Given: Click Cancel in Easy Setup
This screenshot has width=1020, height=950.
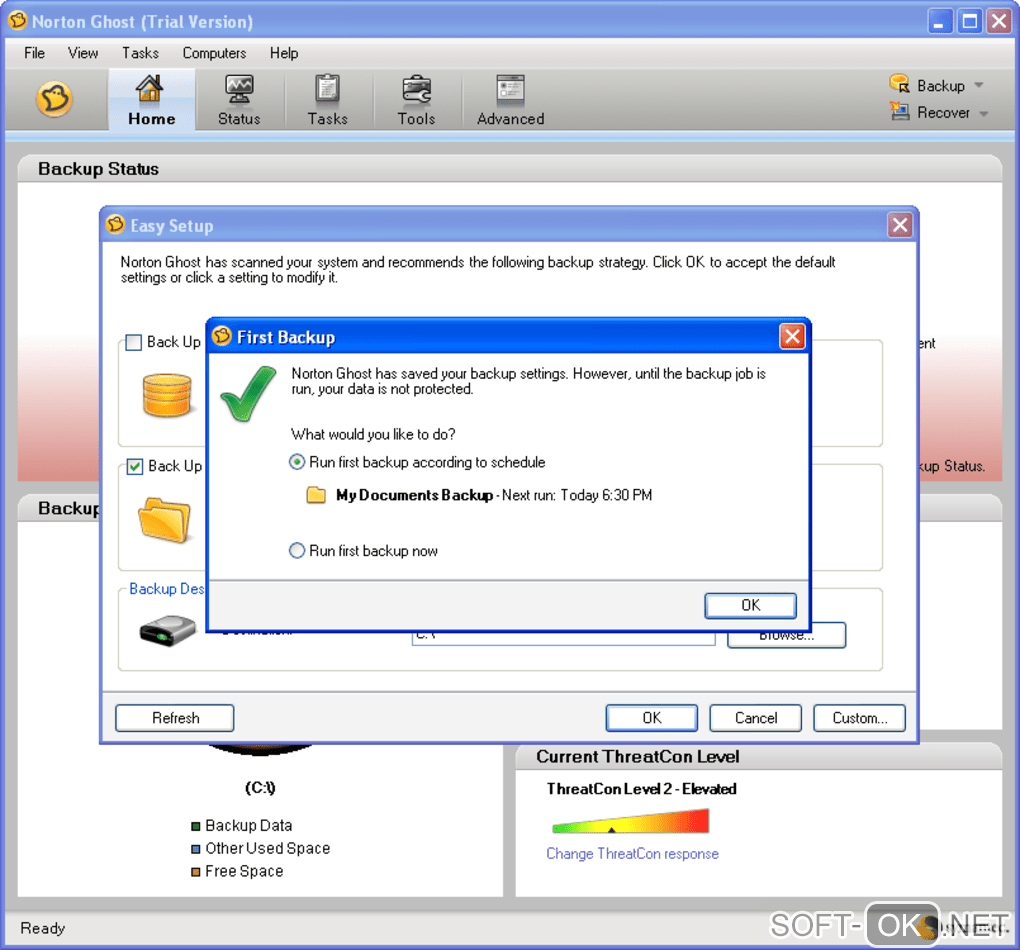Looking at the screenshot, I should pyautogui.click(x=755, y=718).
